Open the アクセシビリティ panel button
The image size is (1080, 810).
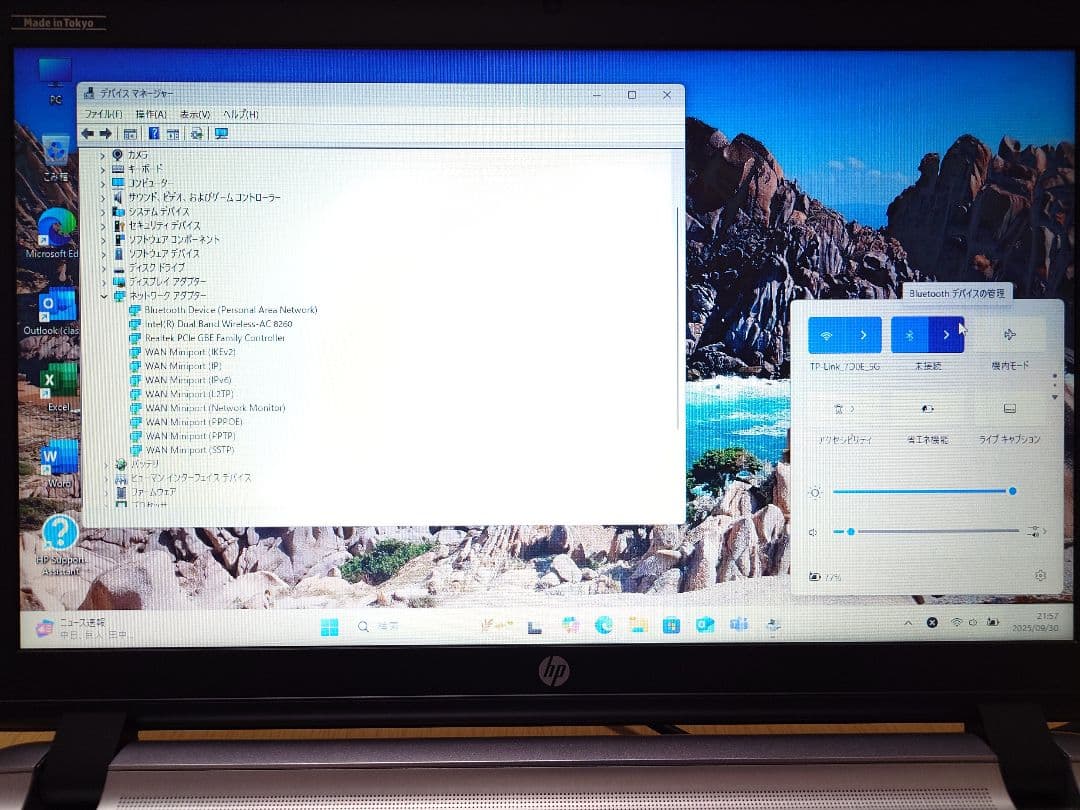843,410
